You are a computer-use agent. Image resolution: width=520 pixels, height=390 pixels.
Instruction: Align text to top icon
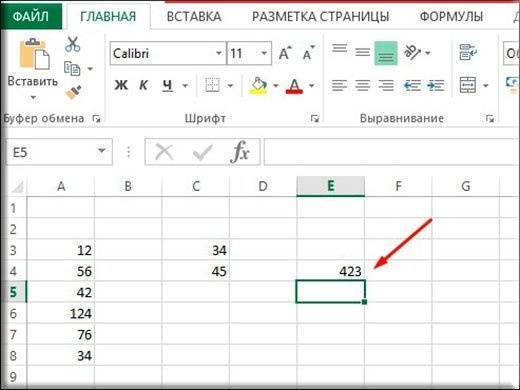click(339, 49)
